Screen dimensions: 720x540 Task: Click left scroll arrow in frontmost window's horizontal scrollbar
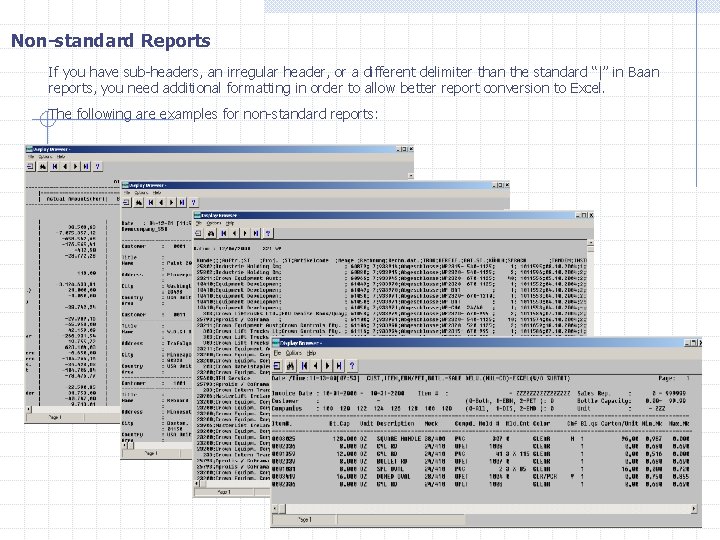point(276,509)
